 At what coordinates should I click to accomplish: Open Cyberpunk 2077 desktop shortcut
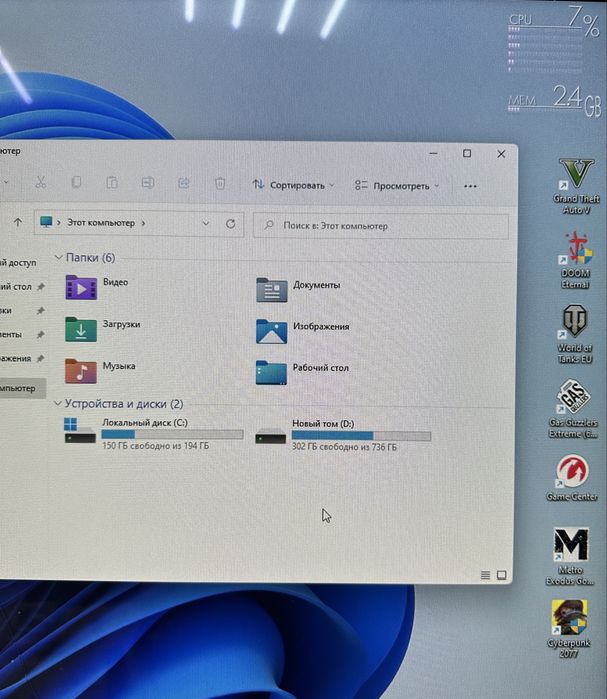click(x=569, y=629)
